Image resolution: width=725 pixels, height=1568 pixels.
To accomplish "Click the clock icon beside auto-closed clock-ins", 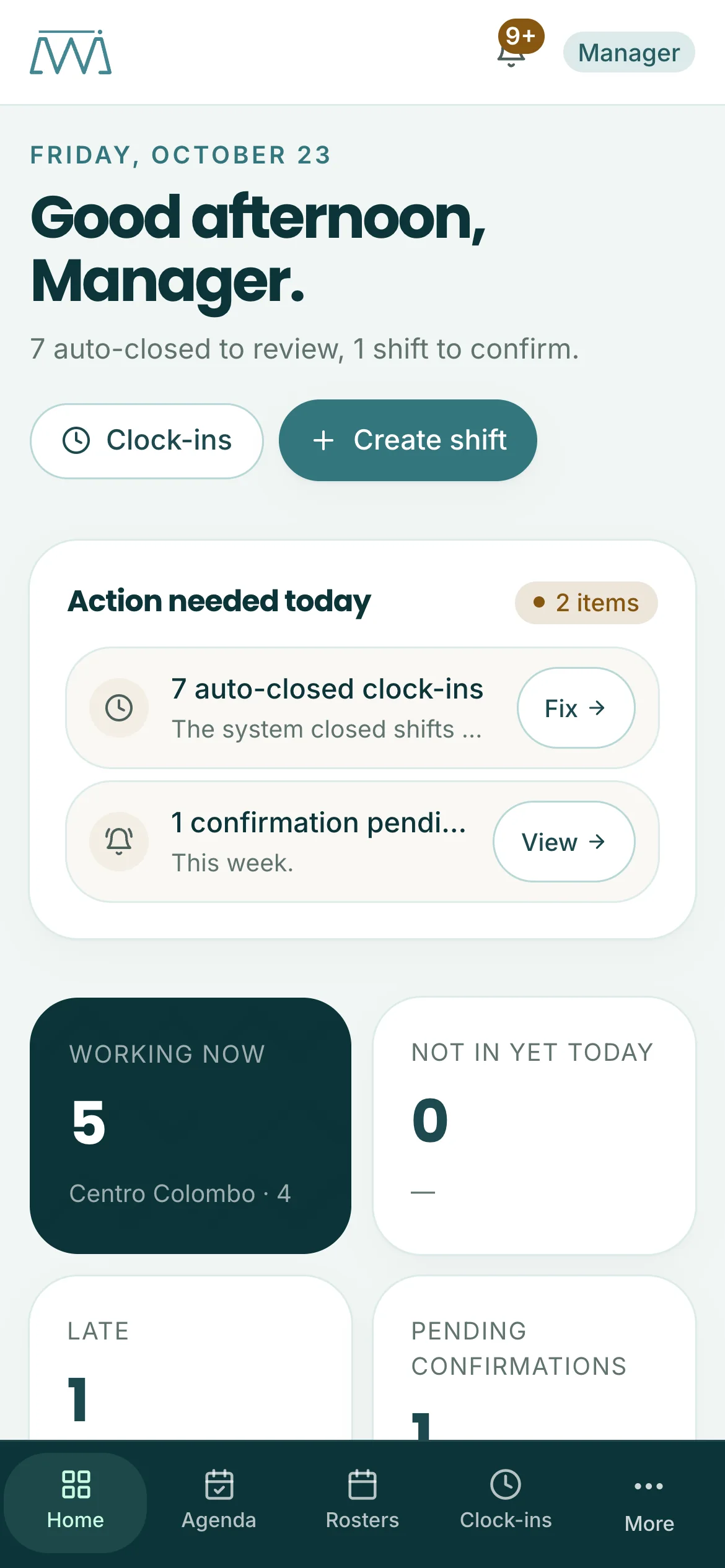I will pos(119,708).
